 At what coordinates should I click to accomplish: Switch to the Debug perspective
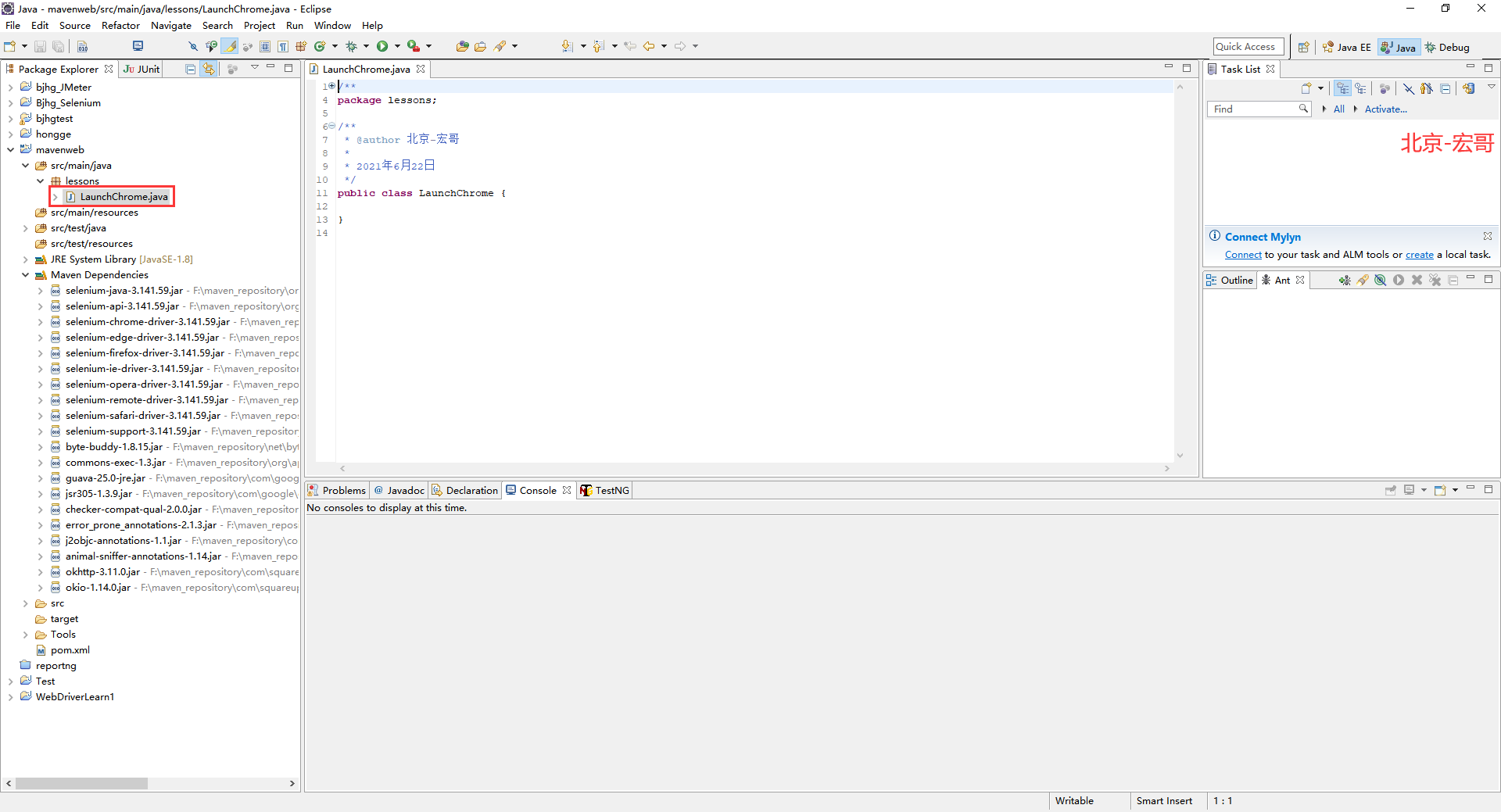[1447, 47]
